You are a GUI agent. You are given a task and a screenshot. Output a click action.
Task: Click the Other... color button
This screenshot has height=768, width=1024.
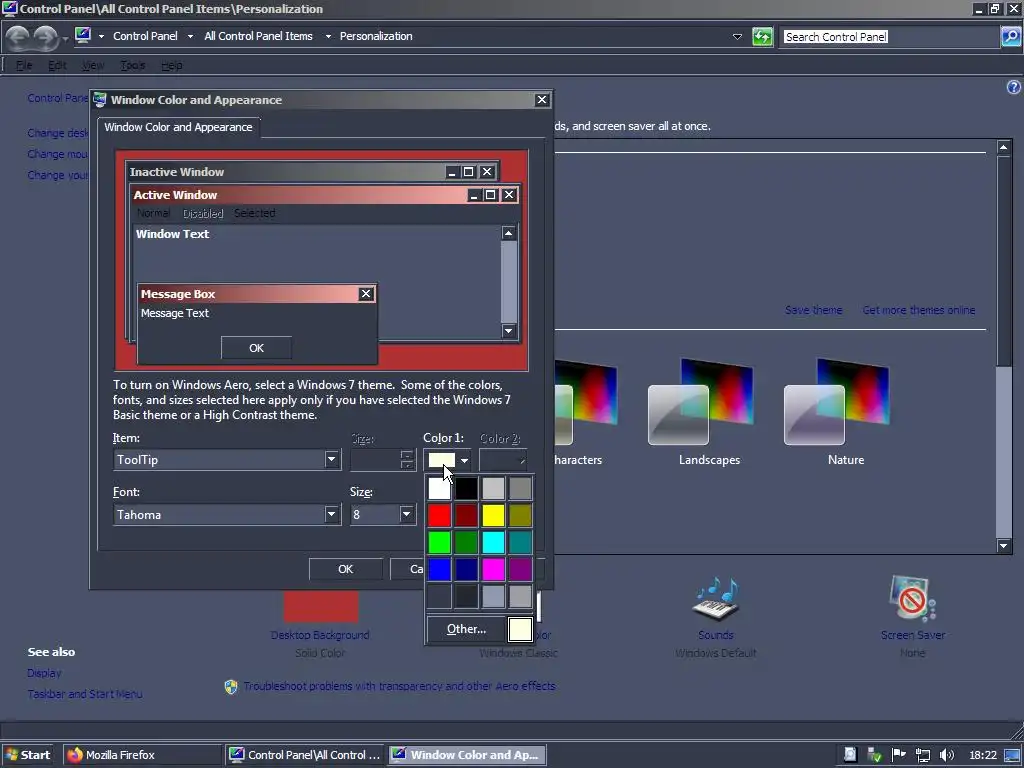pyautogui.click(x=466, y=629)
